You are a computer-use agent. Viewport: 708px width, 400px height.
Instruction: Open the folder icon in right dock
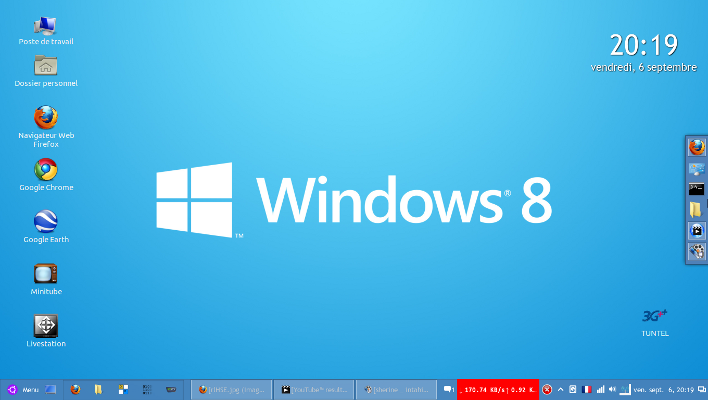(697, 209)
